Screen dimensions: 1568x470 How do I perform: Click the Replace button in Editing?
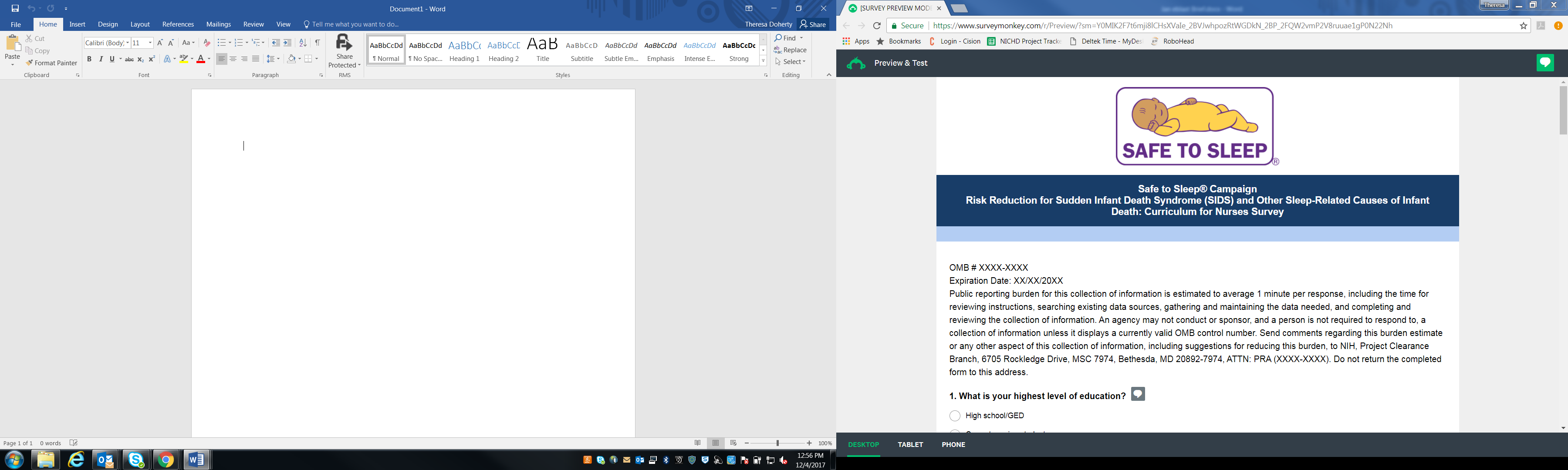(790, 50)
